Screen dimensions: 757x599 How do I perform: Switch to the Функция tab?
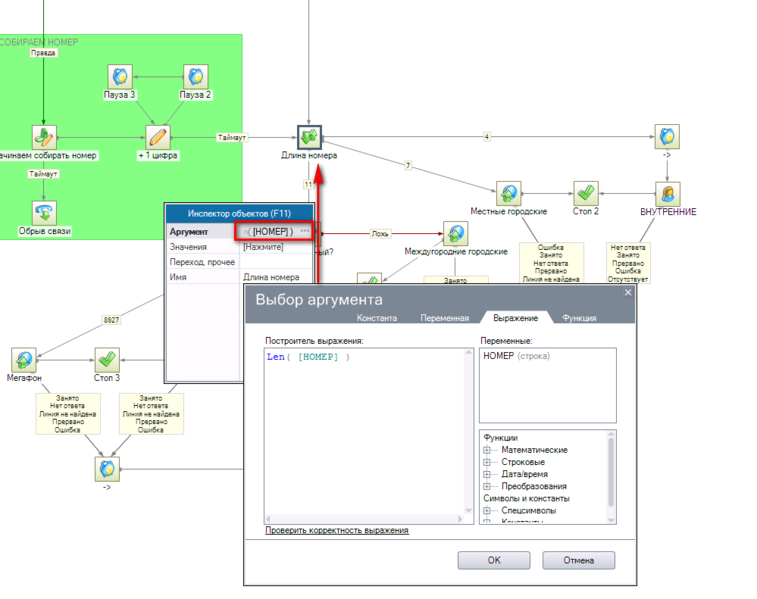pyautogui.click(x=579, y=318)
